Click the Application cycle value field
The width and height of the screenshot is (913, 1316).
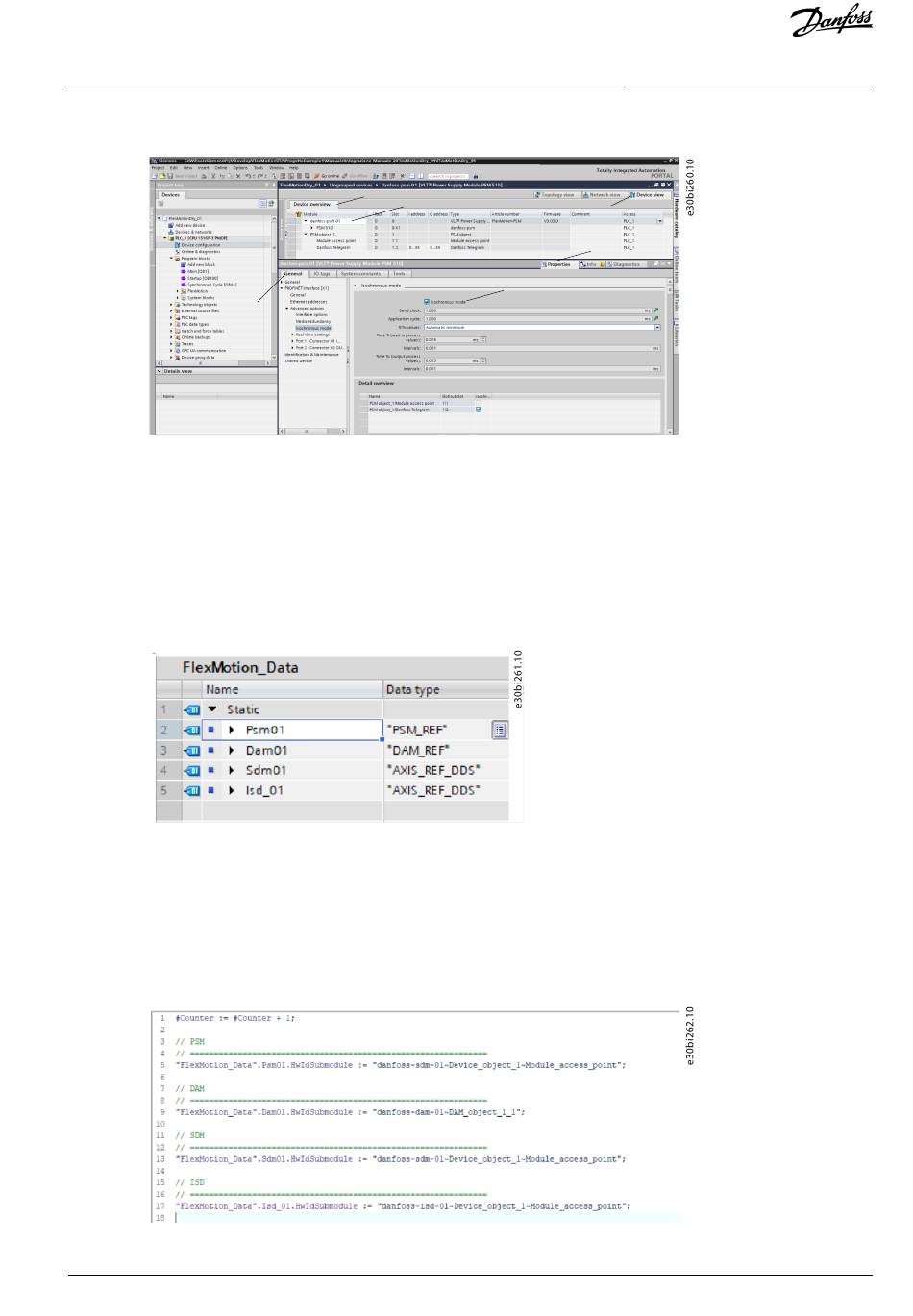(x=537, y=319)
